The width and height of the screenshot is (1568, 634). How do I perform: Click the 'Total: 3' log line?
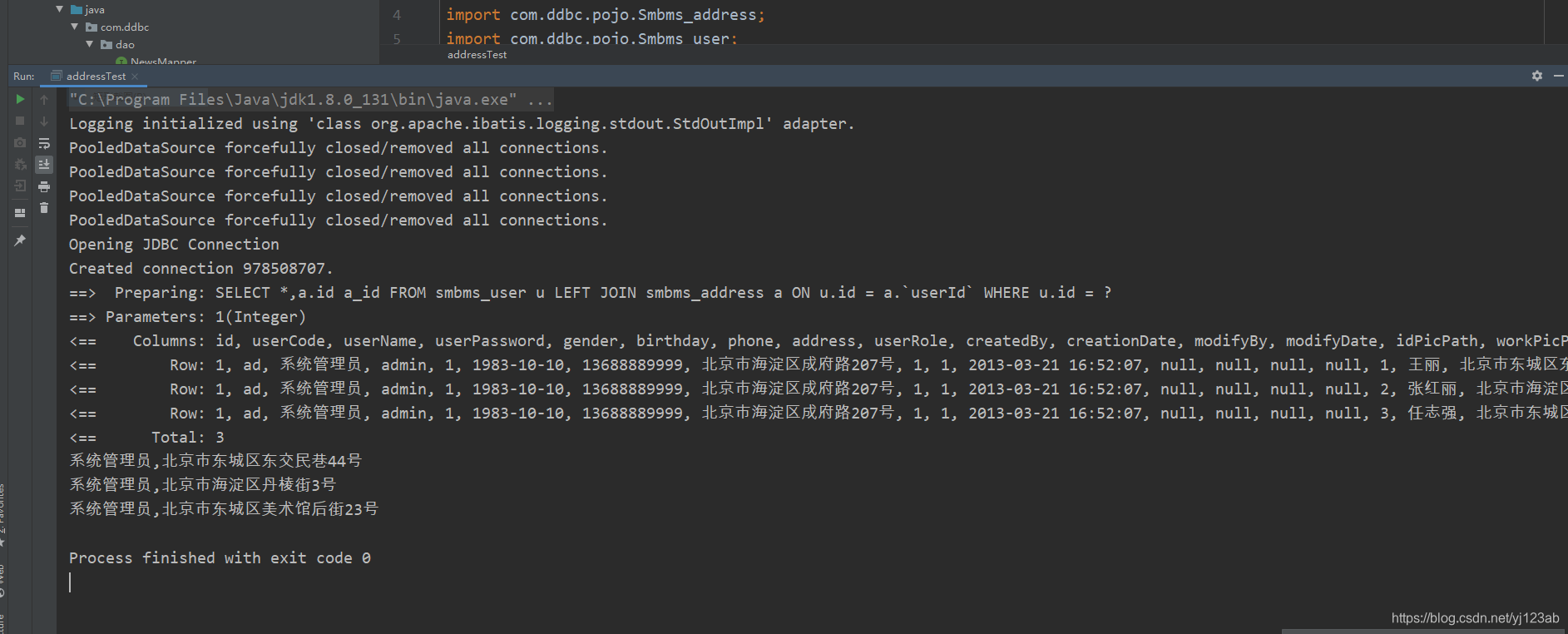click(146, 438)
